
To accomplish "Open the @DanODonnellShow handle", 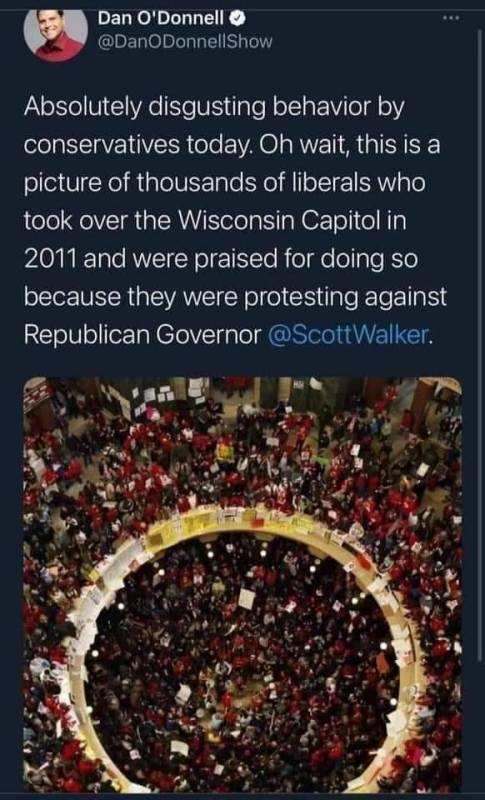I will coord(185,42).
